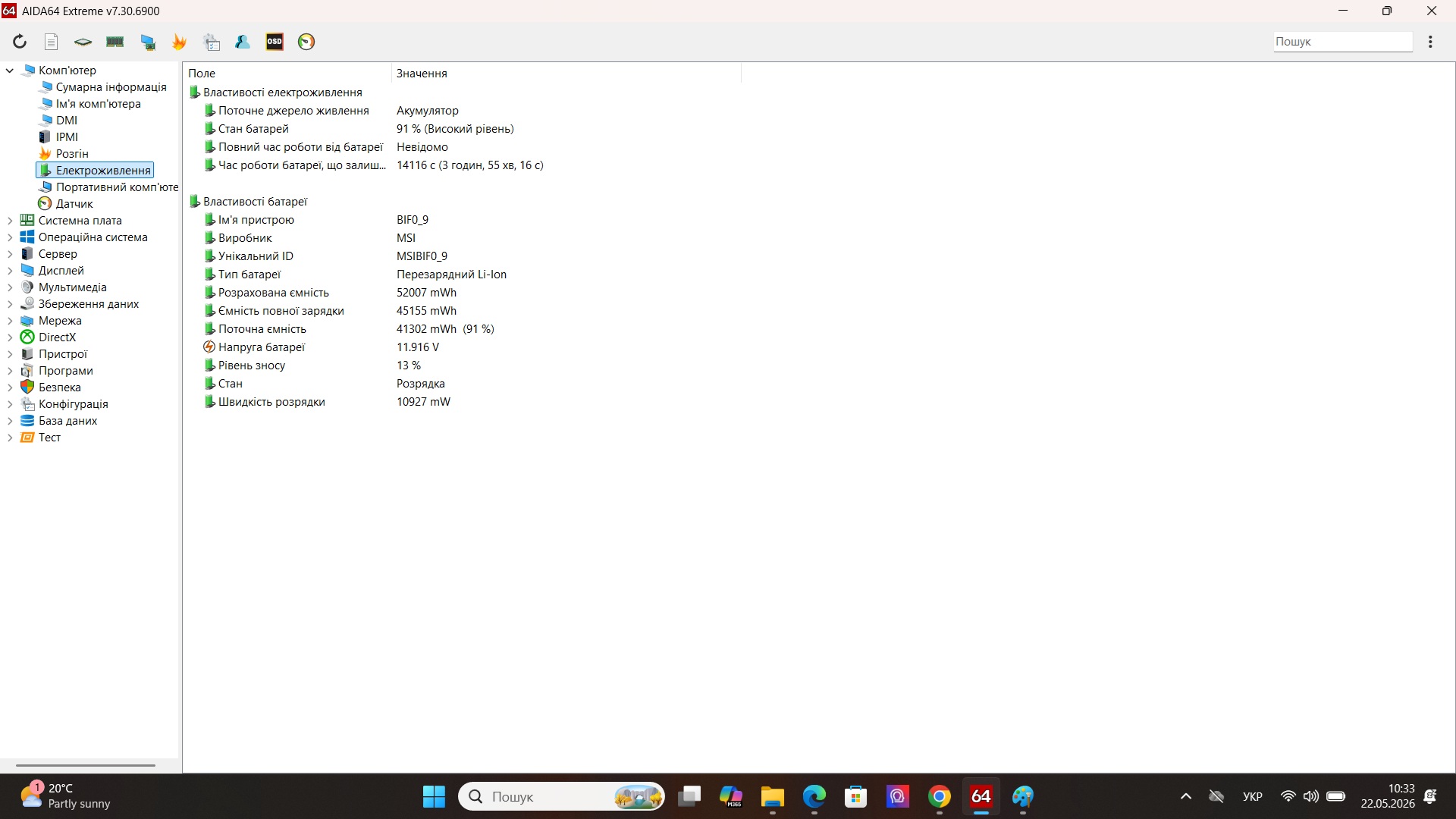Show hidden system tray icons

[1186, 796]
